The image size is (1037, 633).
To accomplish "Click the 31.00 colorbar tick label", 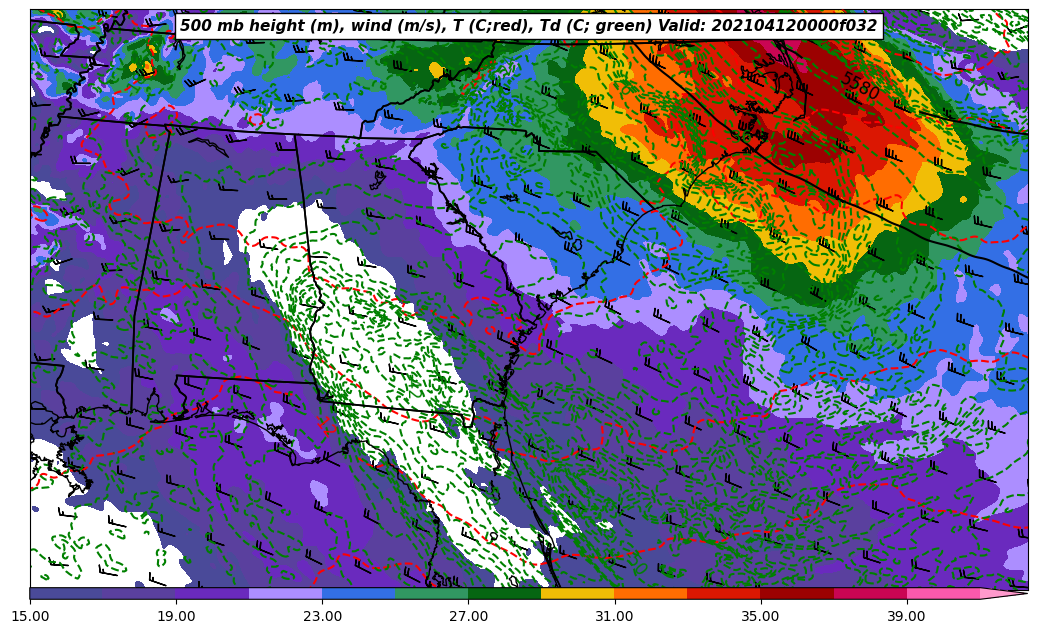I will pyautogui.click(x=614, y=616).
